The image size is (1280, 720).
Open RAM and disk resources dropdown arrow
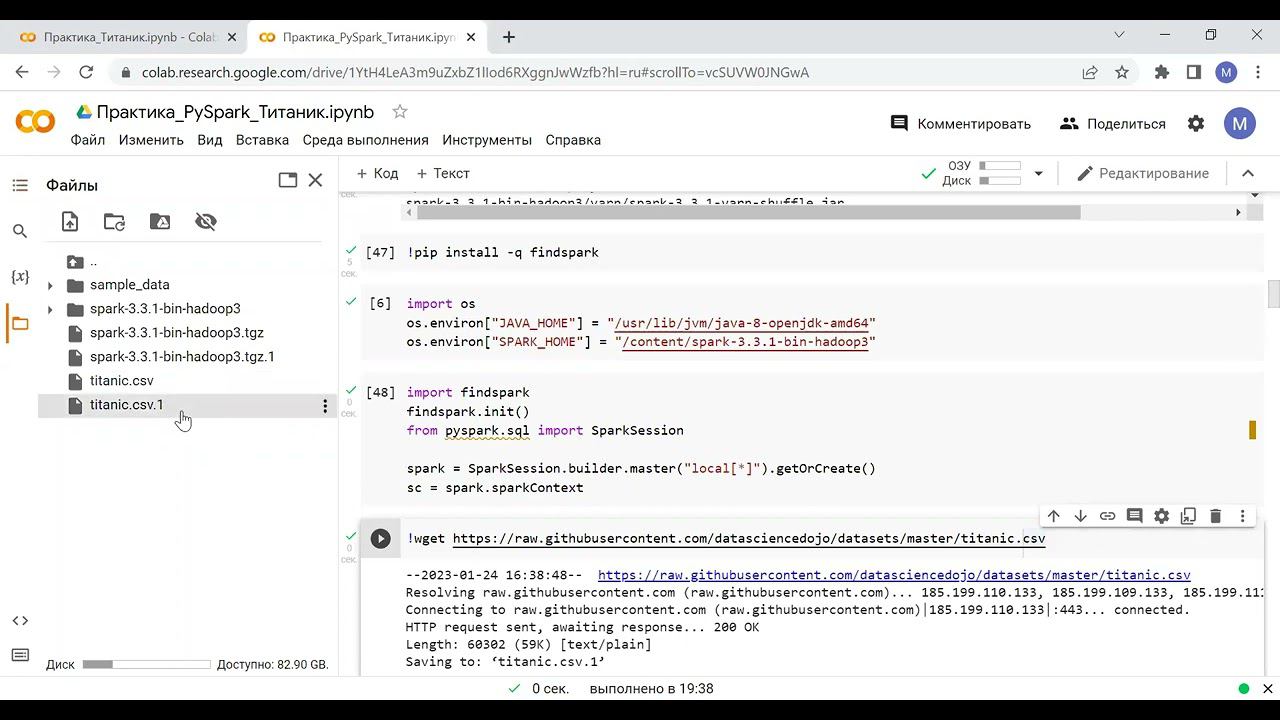(1038, 174)
